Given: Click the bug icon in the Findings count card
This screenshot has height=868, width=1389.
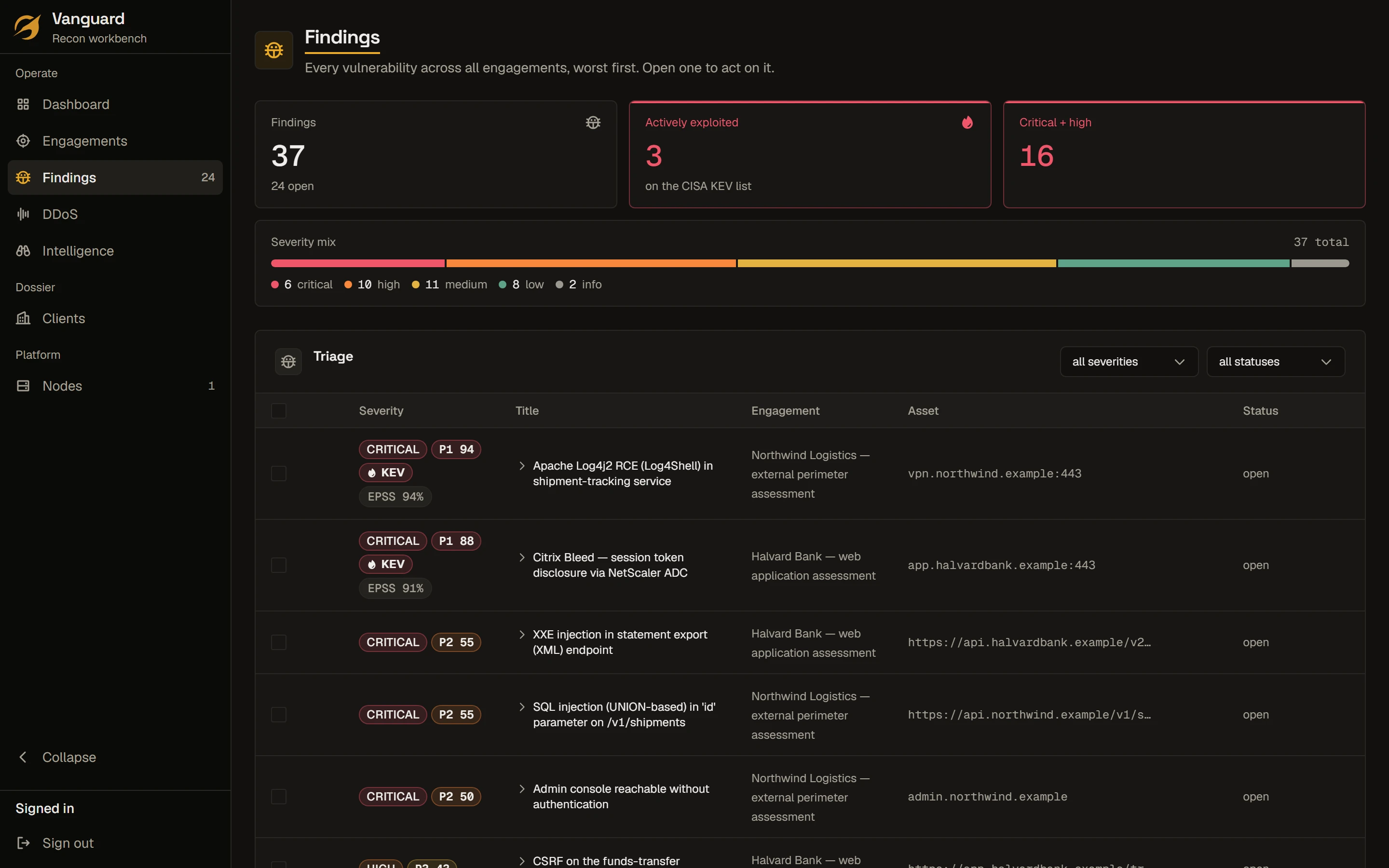Looking at the screenshot, I should coord(593,122).
